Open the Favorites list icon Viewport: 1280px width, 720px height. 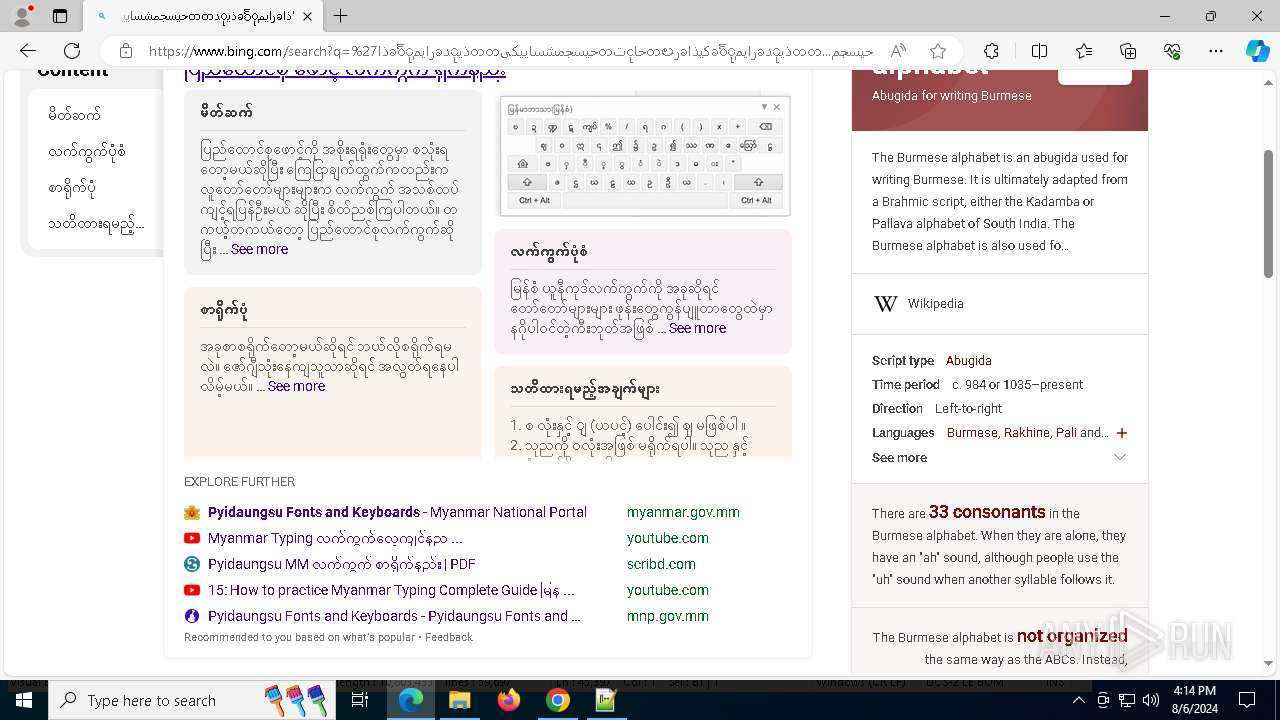click(1084, 51)
